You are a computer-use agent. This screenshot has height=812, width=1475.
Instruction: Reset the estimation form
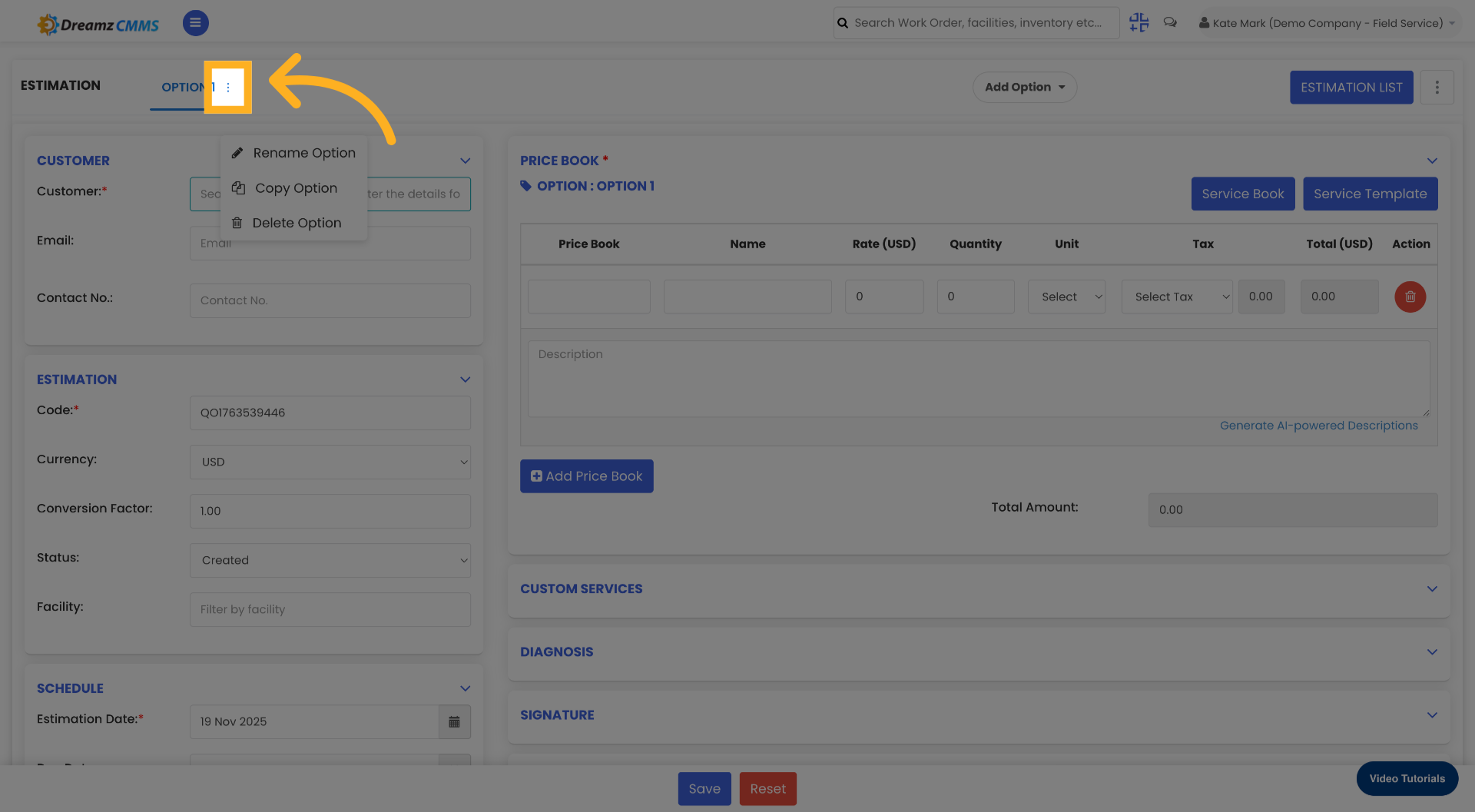point(767,789)
